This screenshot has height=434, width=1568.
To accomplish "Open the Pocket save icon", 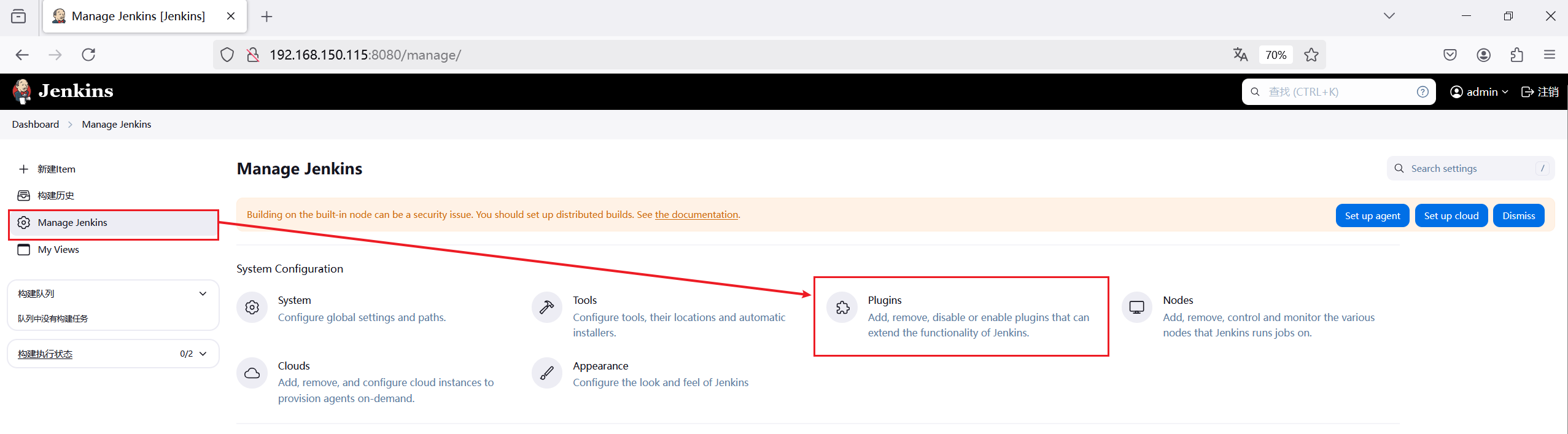I will [x=1450, y=55].
